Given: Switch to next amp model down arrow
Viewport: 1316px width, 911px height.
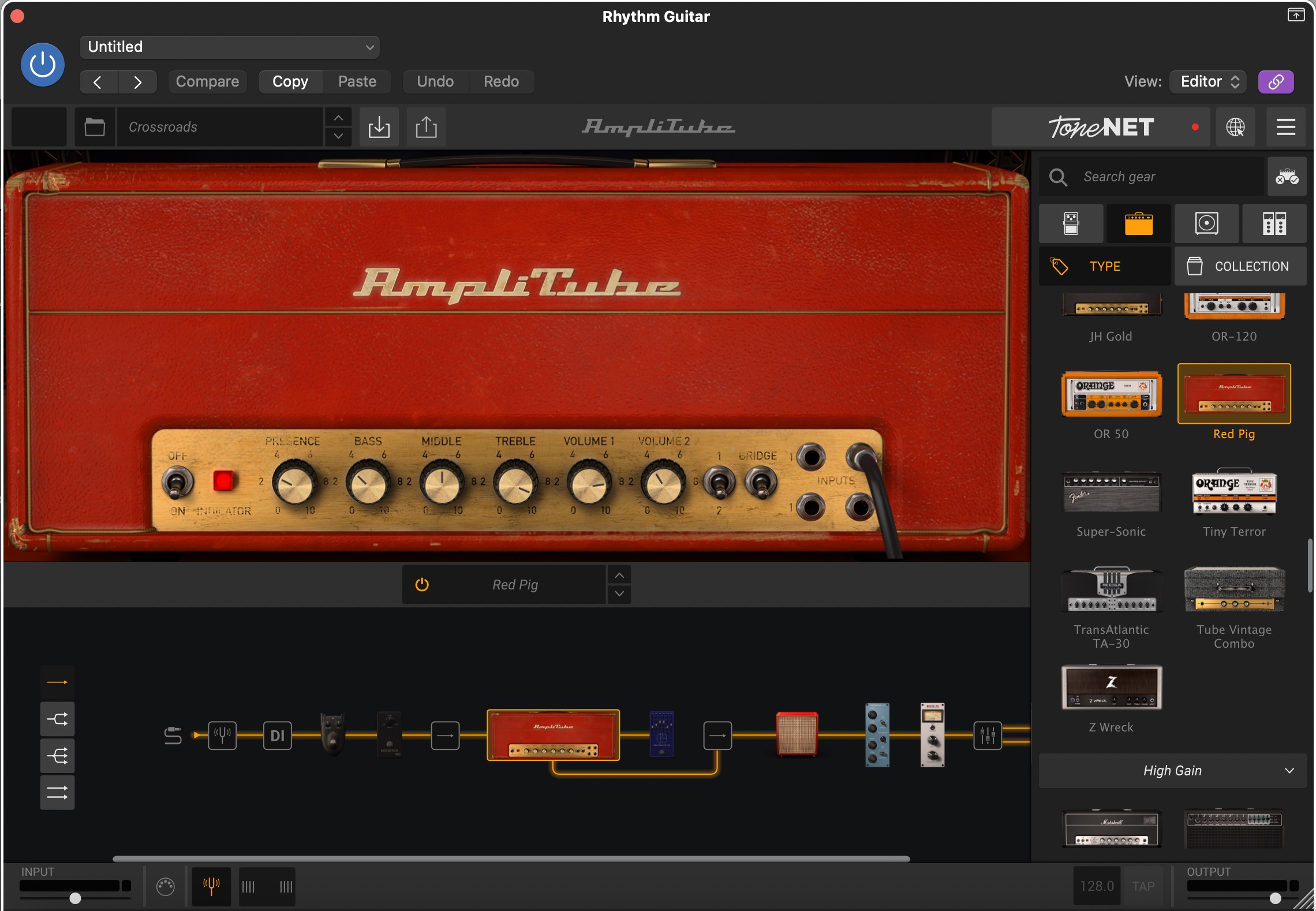Looking at the screenshot, I should 619,594.
